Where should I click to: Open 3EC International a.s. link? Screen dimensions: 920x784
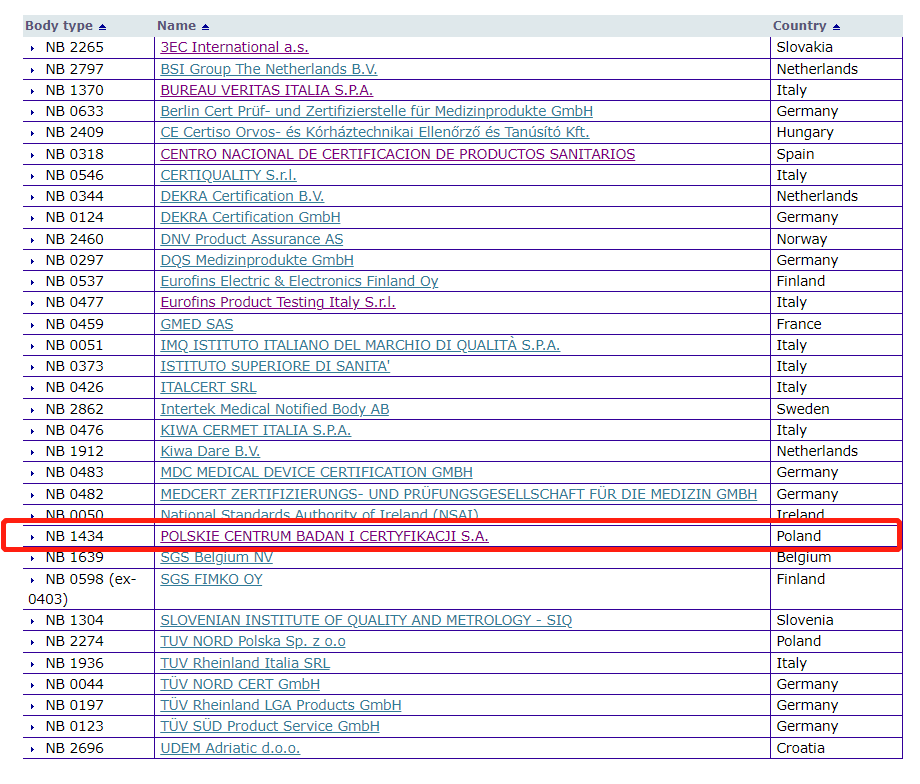234,47
